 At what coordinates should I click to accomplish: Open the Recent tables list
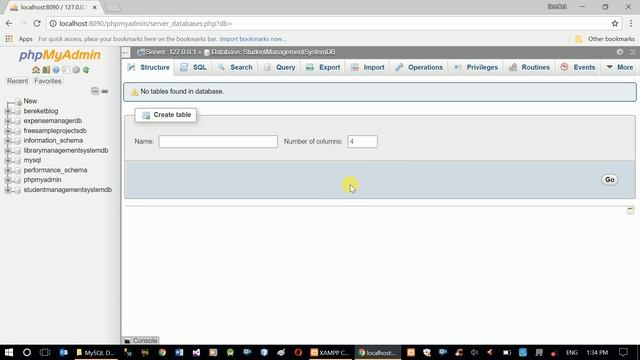(x=18, y=81)
